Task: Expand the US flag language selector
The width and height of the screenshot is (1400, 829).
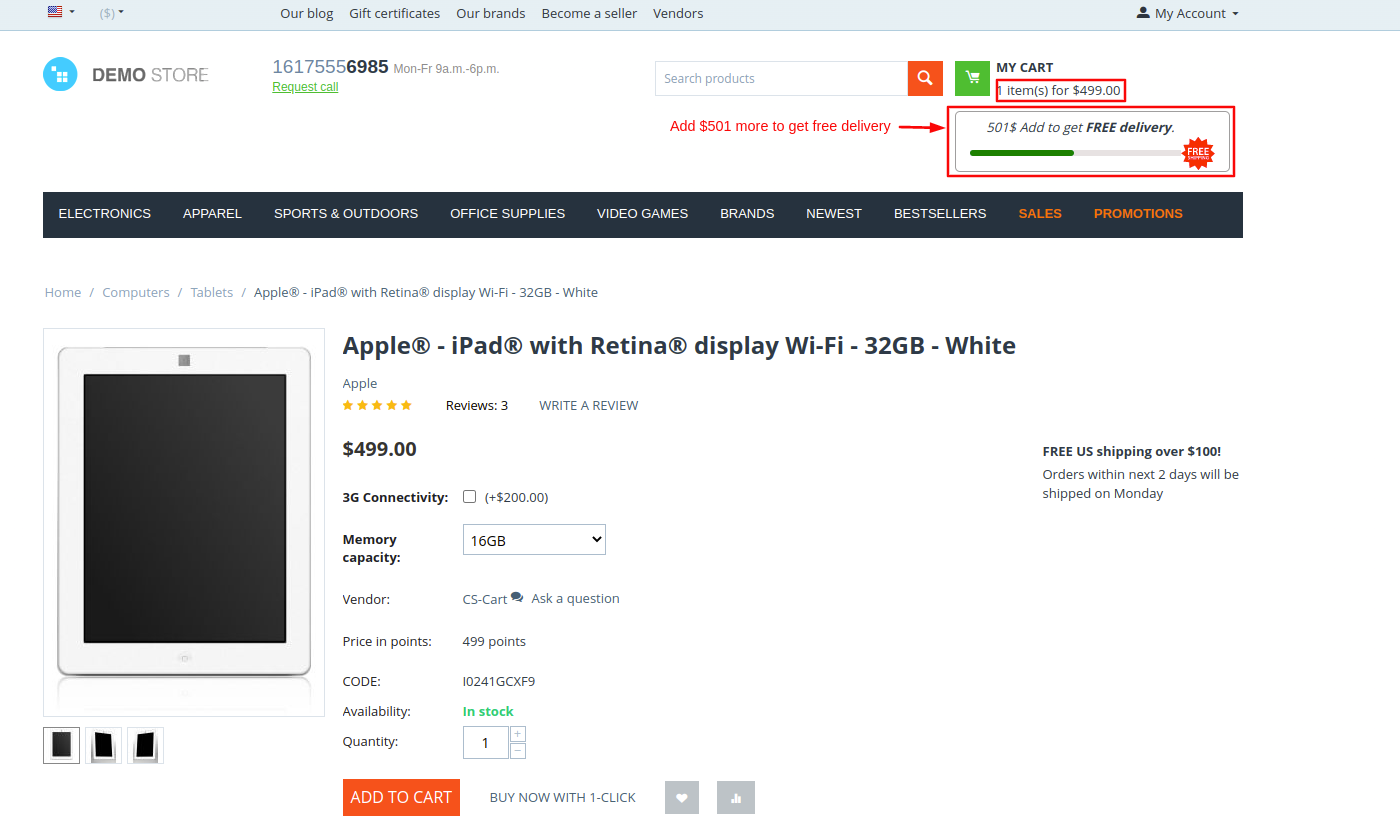Action: click(61, 13)
